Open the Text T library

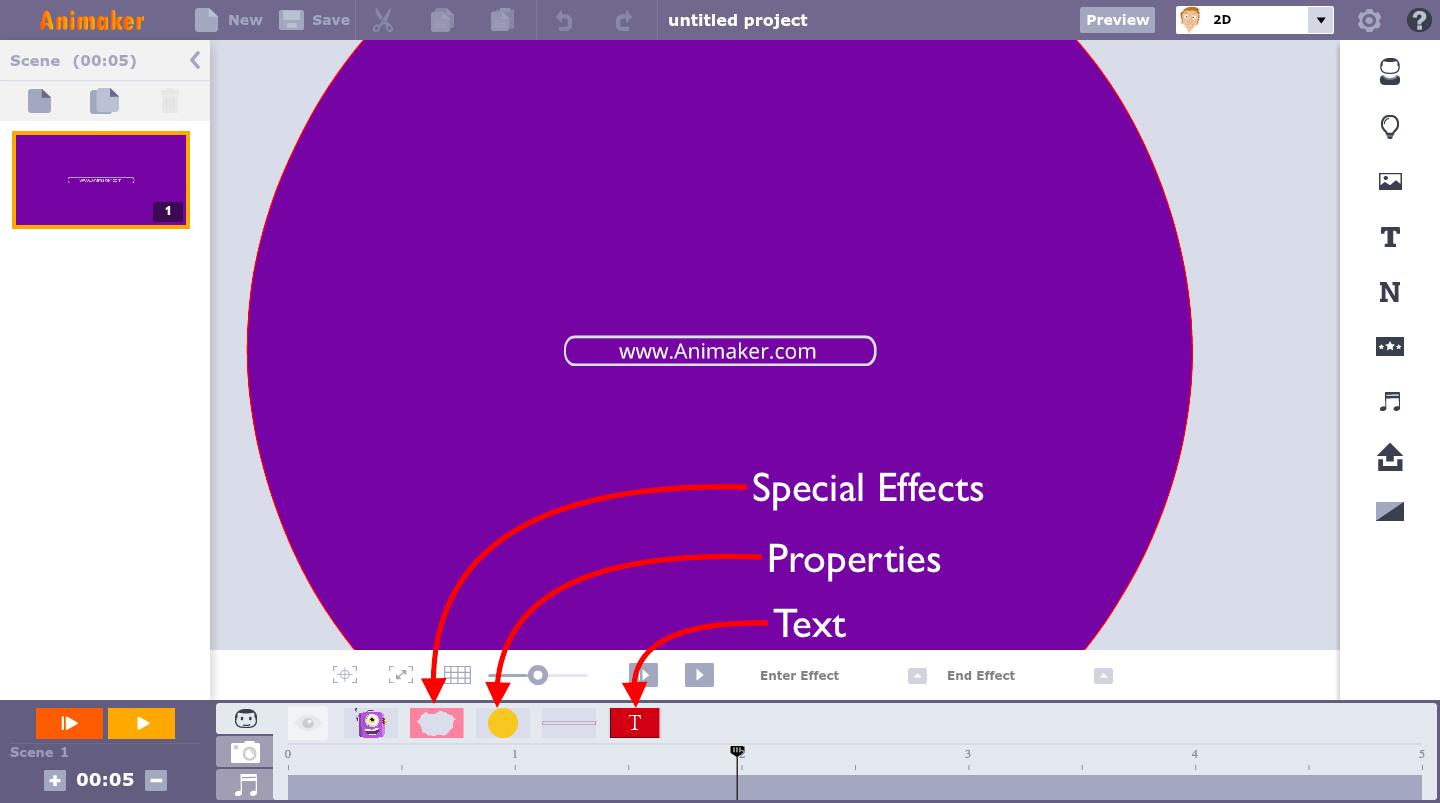coord(1390,237)
